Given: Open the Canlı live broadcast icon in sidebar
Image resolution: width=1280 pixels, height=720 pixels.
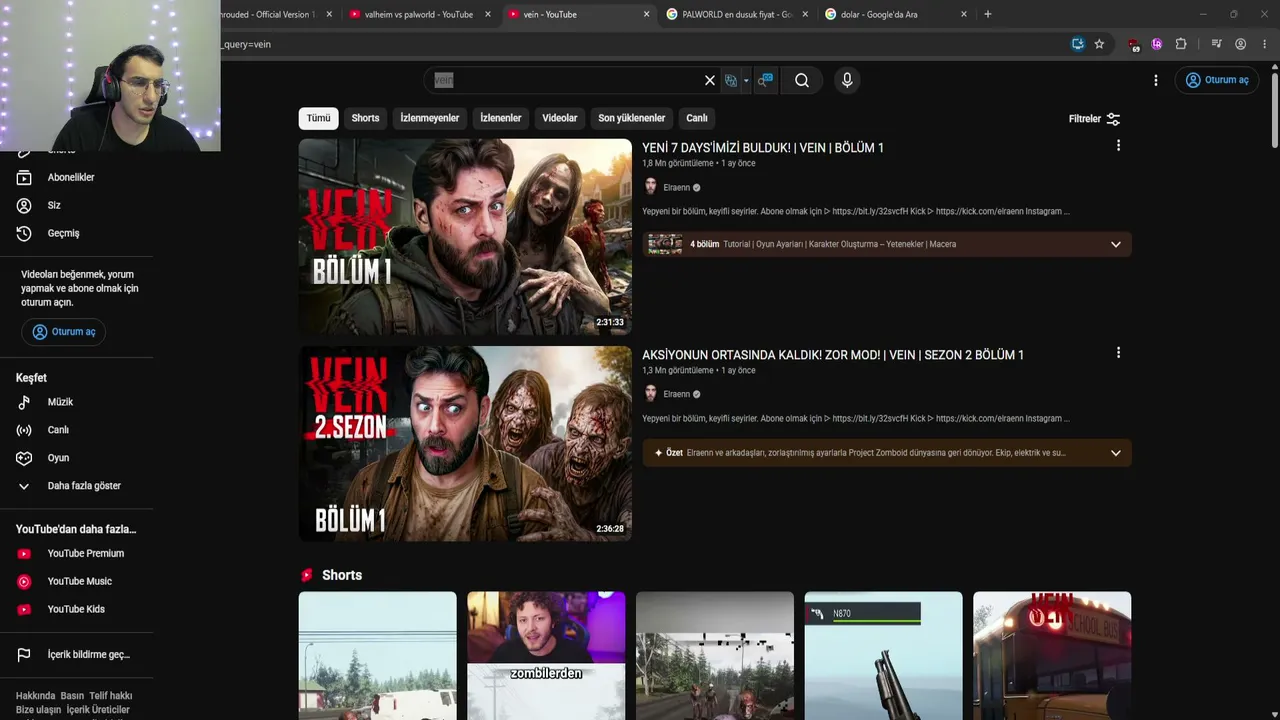Looking at the screenshot, I should pos(24,430).
